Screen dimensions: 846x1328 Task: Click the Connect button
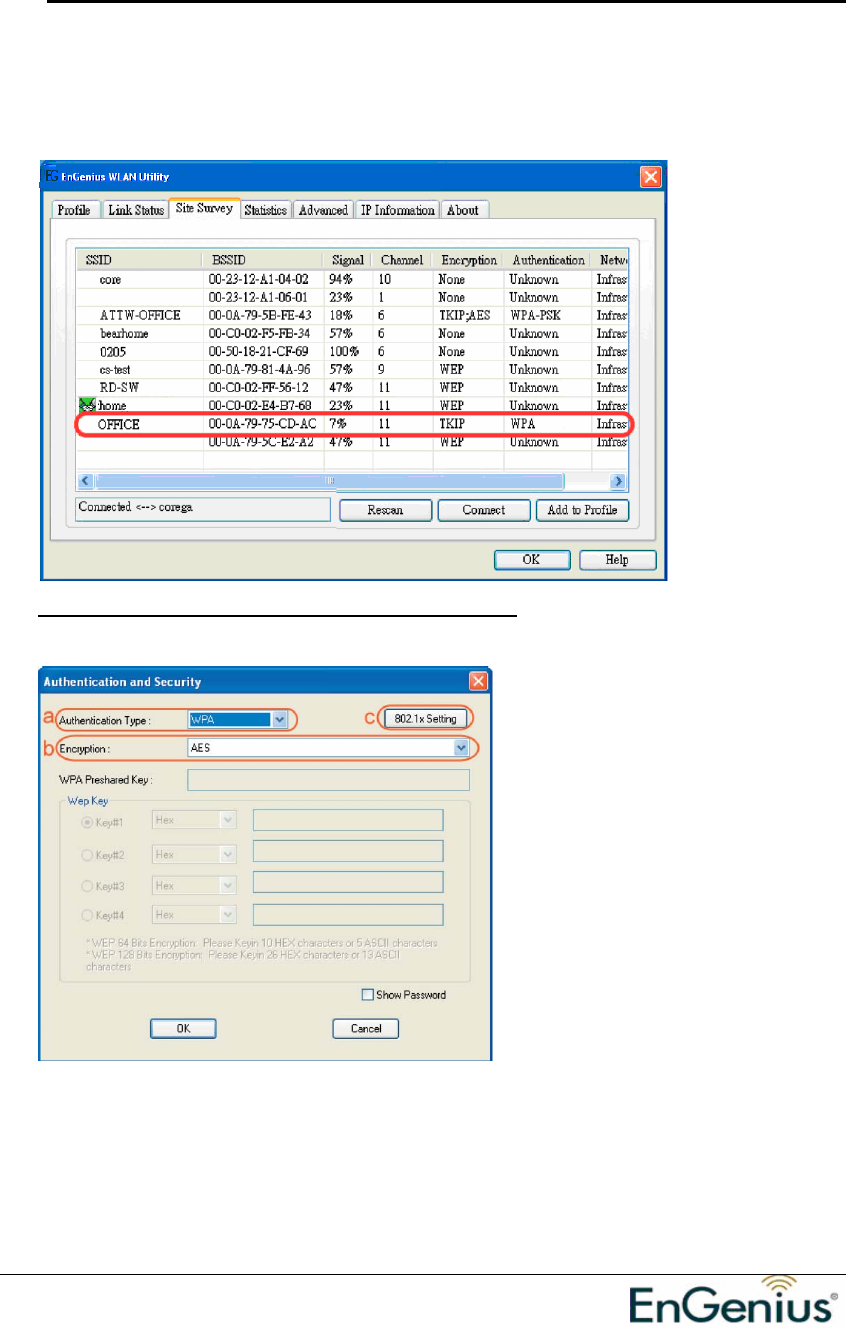(484, 510)
